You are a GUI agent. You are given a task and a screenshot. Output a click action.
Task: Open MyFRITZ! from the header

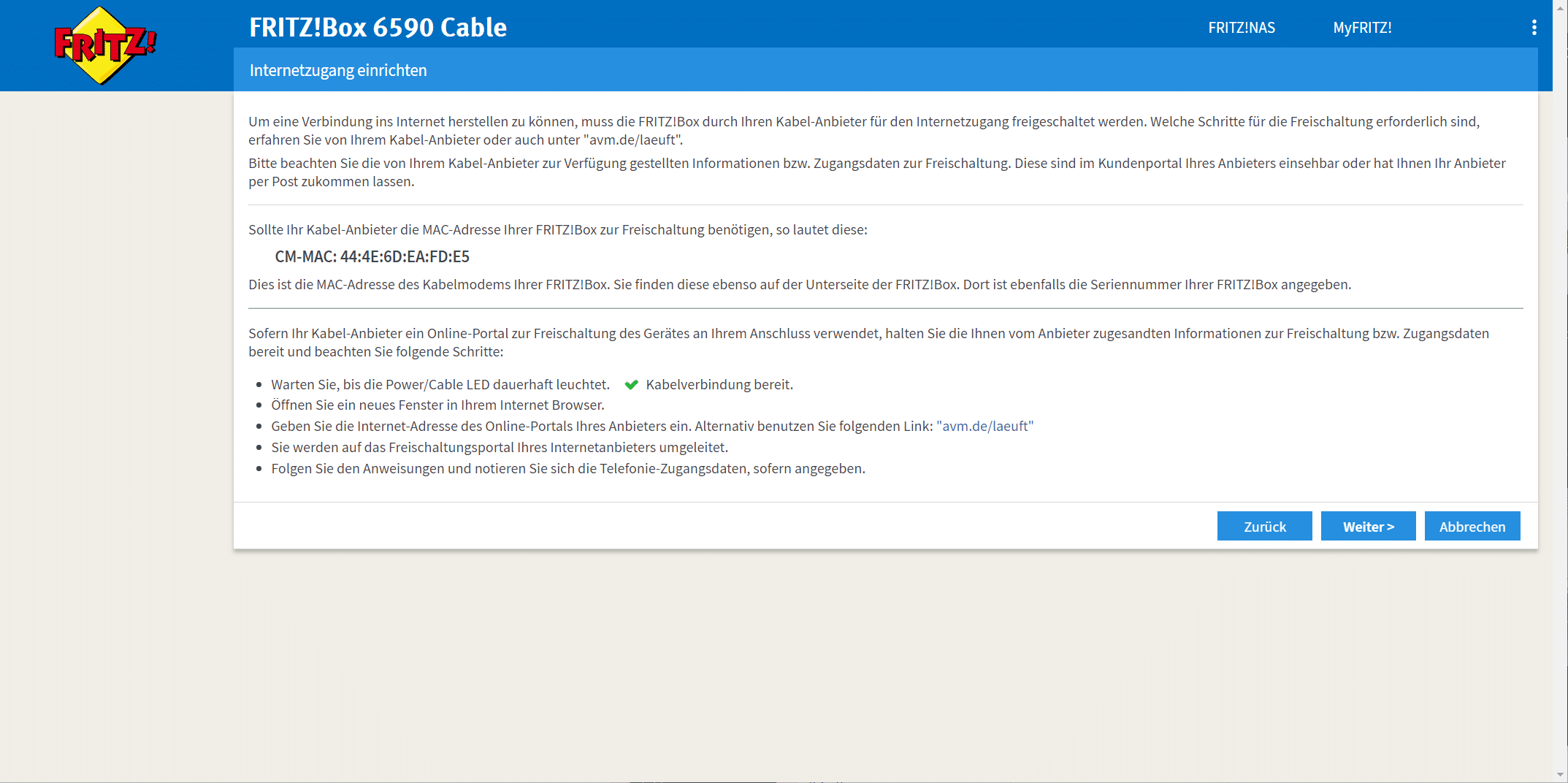1362,28
